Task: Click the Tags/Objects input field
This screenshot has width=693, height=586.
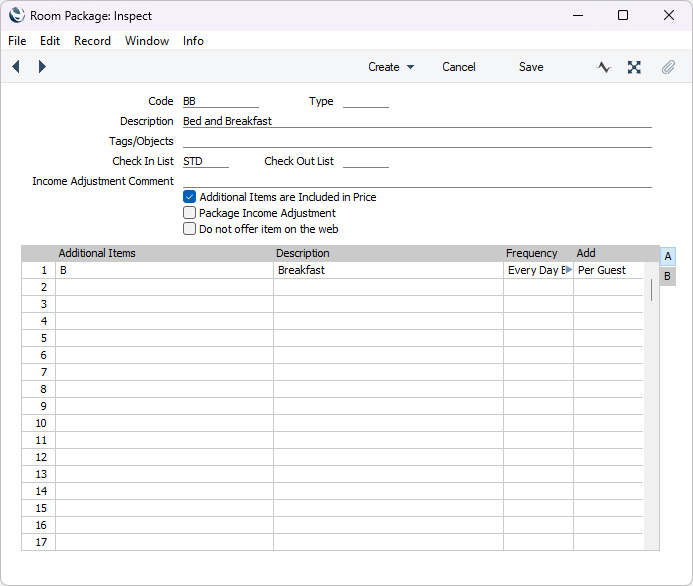Action: 417,141
